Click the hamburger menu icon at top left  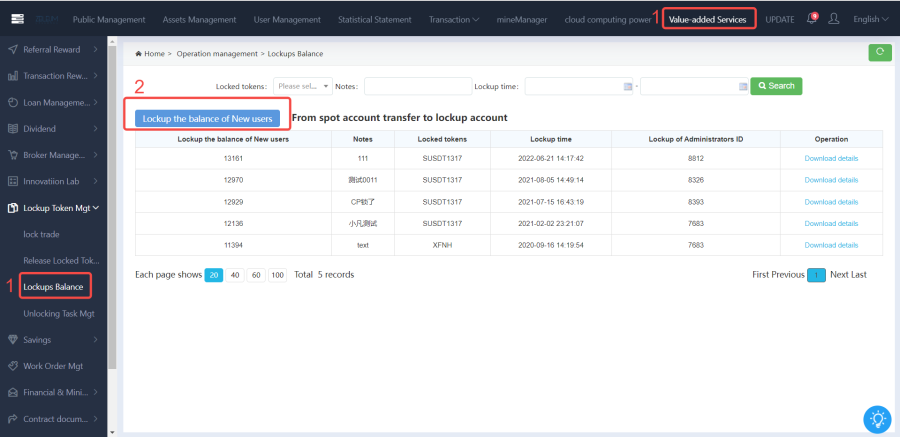click(17, 19)
